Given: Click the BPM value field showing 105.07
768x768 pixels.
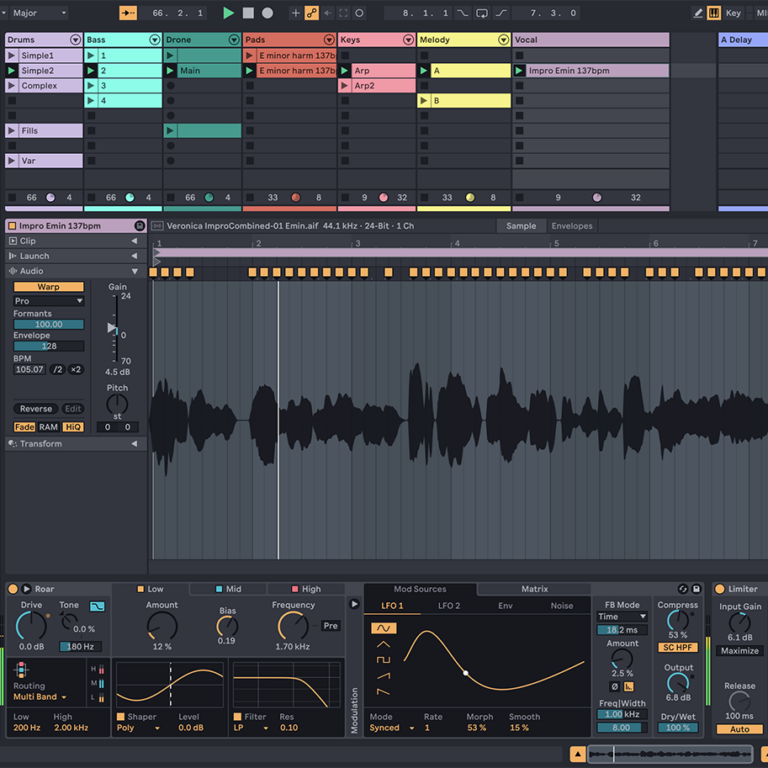Looking at the screenshot, I should click(29, 370).
